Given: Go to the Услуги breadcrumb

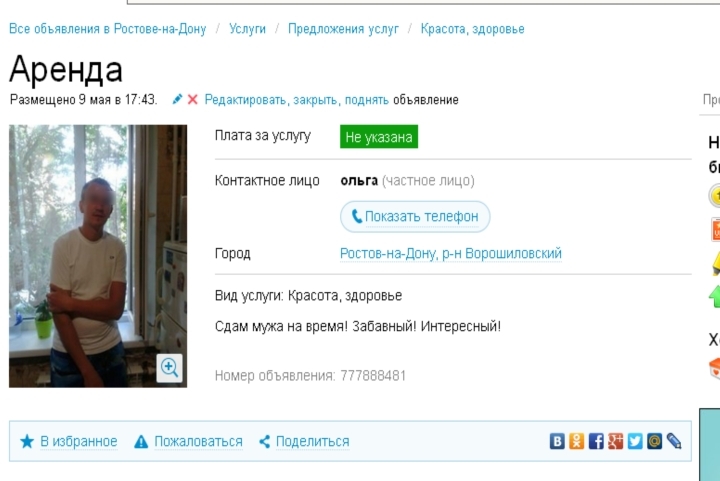Looking at the screenshot, I should tap(247, 29).
